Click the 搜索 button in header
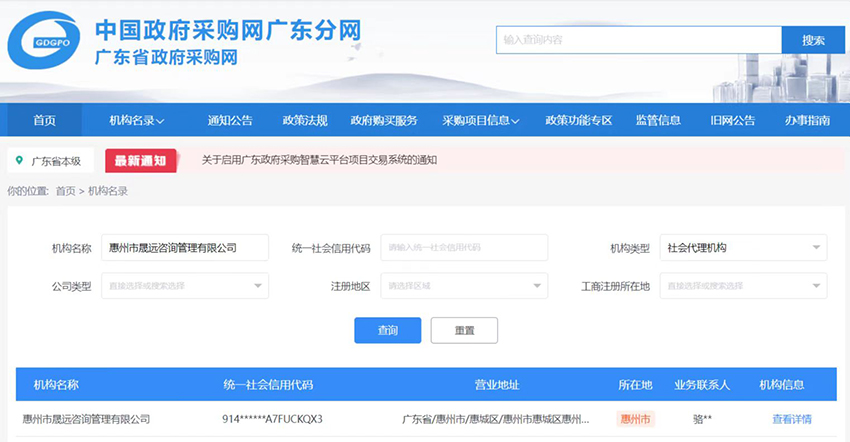 tap(813, 40)
